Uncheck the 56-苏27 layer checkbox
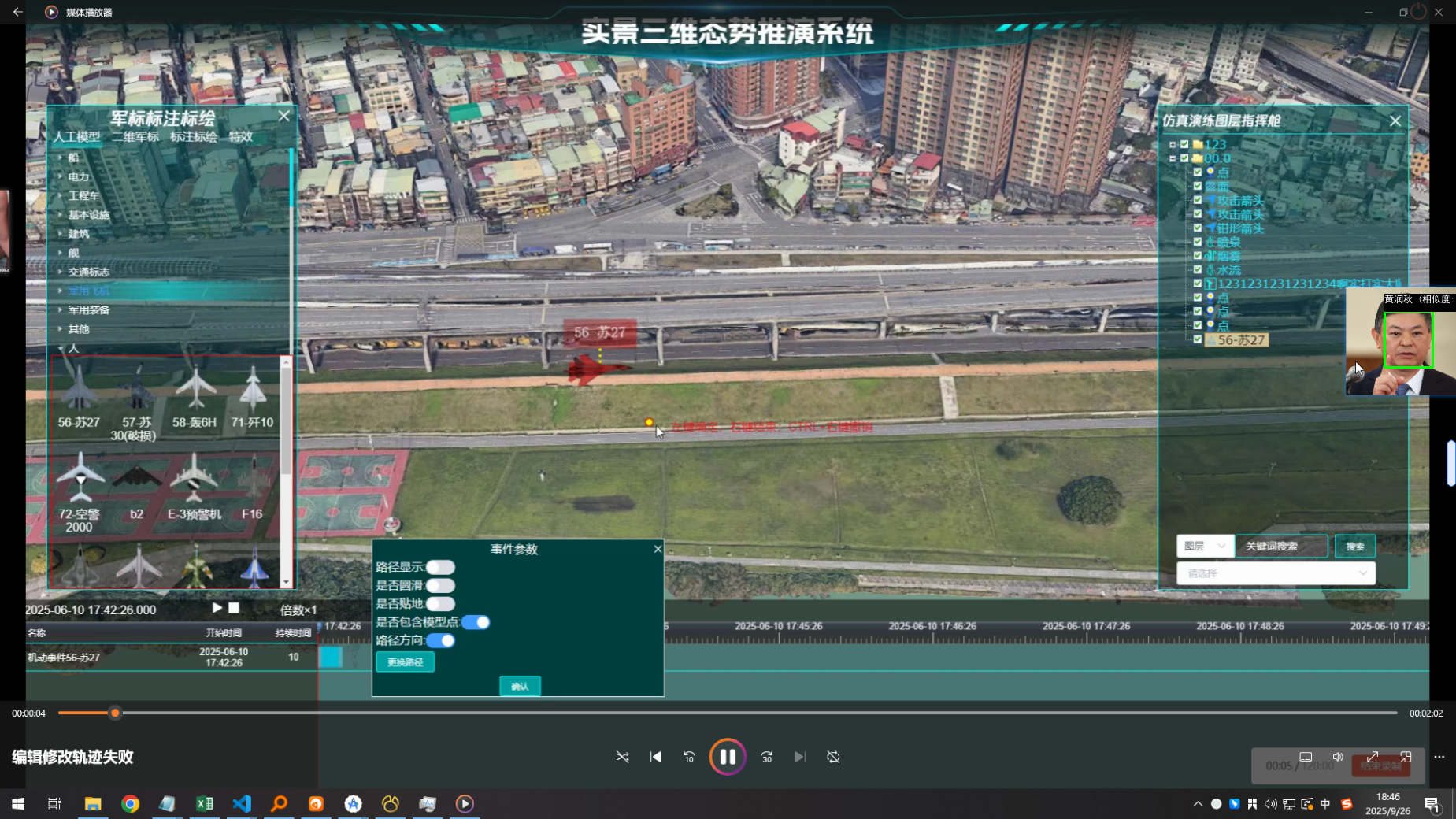Viewport: 1456px width, 819px height. pos(1198,339)
